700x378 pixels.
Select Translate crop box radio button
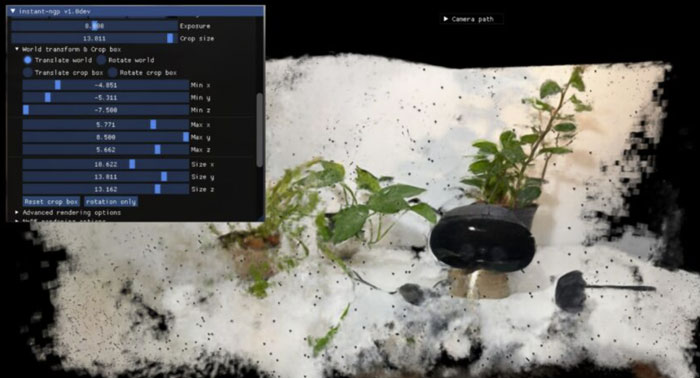click(x=28, y=72)
